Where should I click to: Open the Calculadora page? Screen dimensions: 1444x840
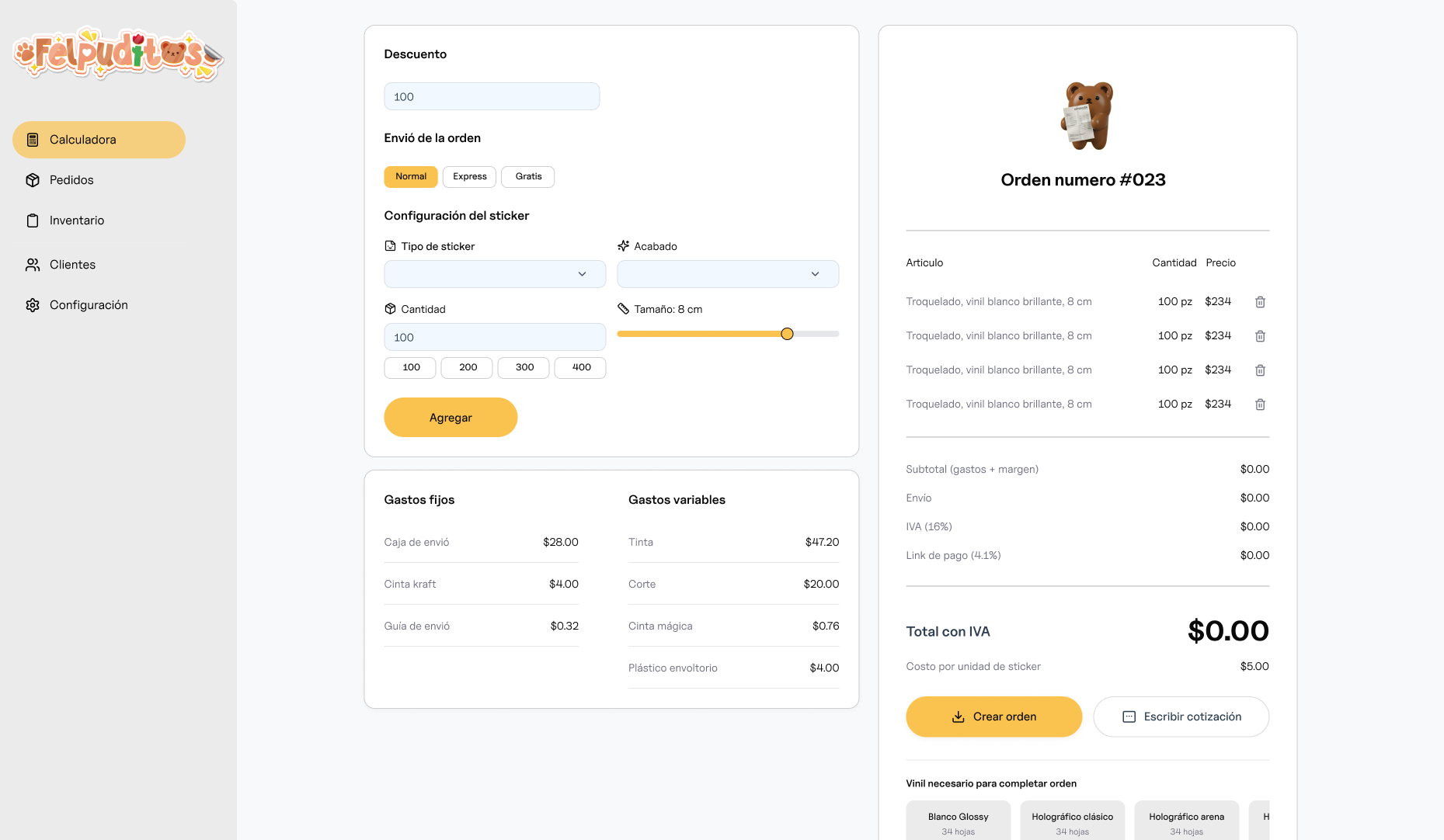point(99,140)
